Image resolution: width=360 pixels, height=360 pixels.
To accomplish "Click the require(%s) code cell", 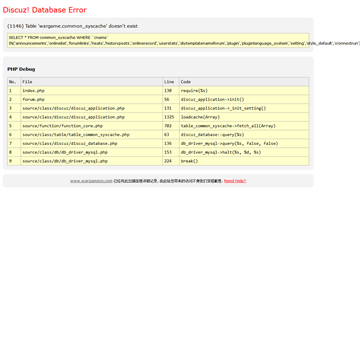I will pos(244,91).
